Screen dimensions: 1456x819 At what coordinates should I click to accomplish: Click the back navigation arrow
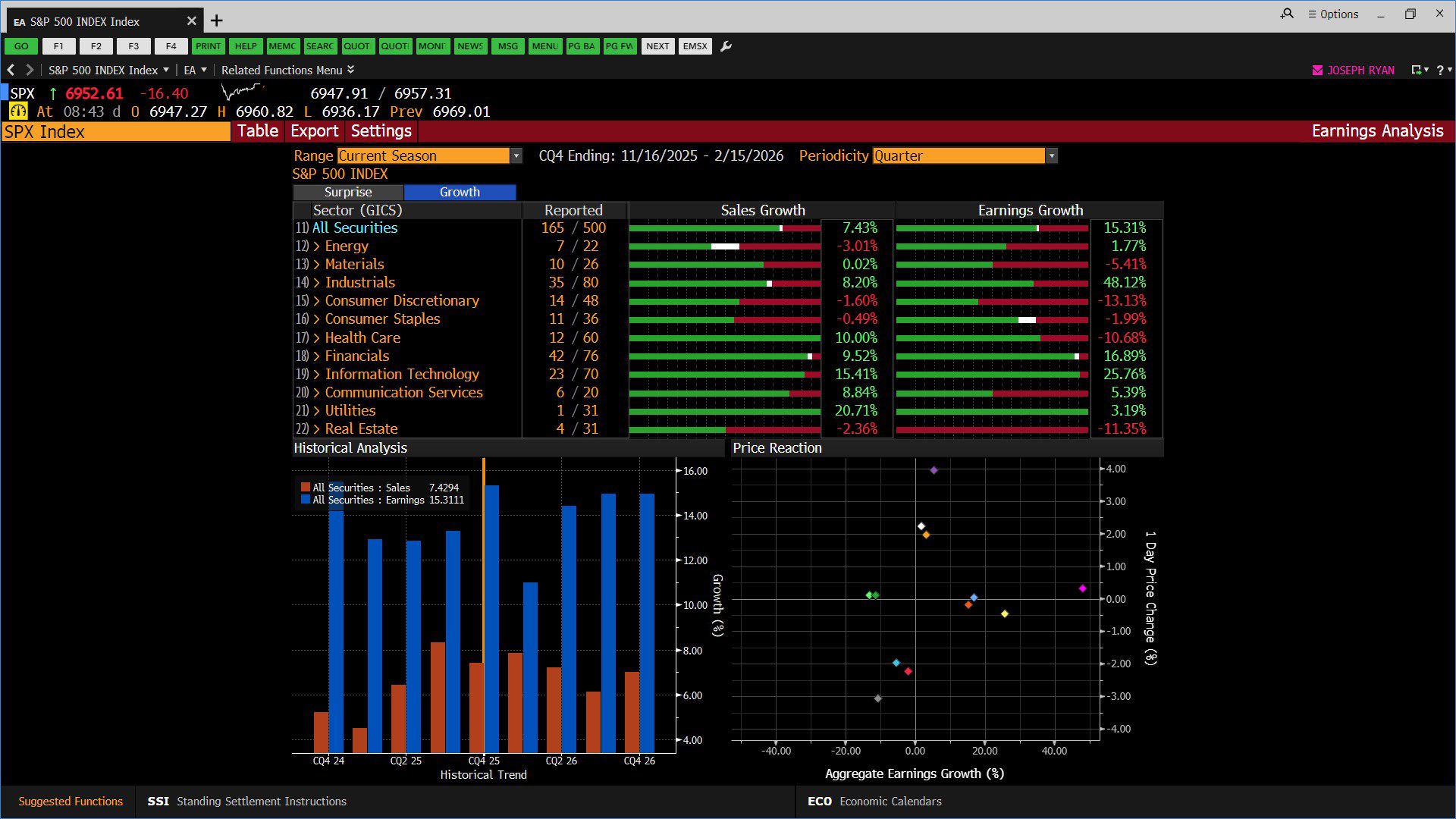11,70
